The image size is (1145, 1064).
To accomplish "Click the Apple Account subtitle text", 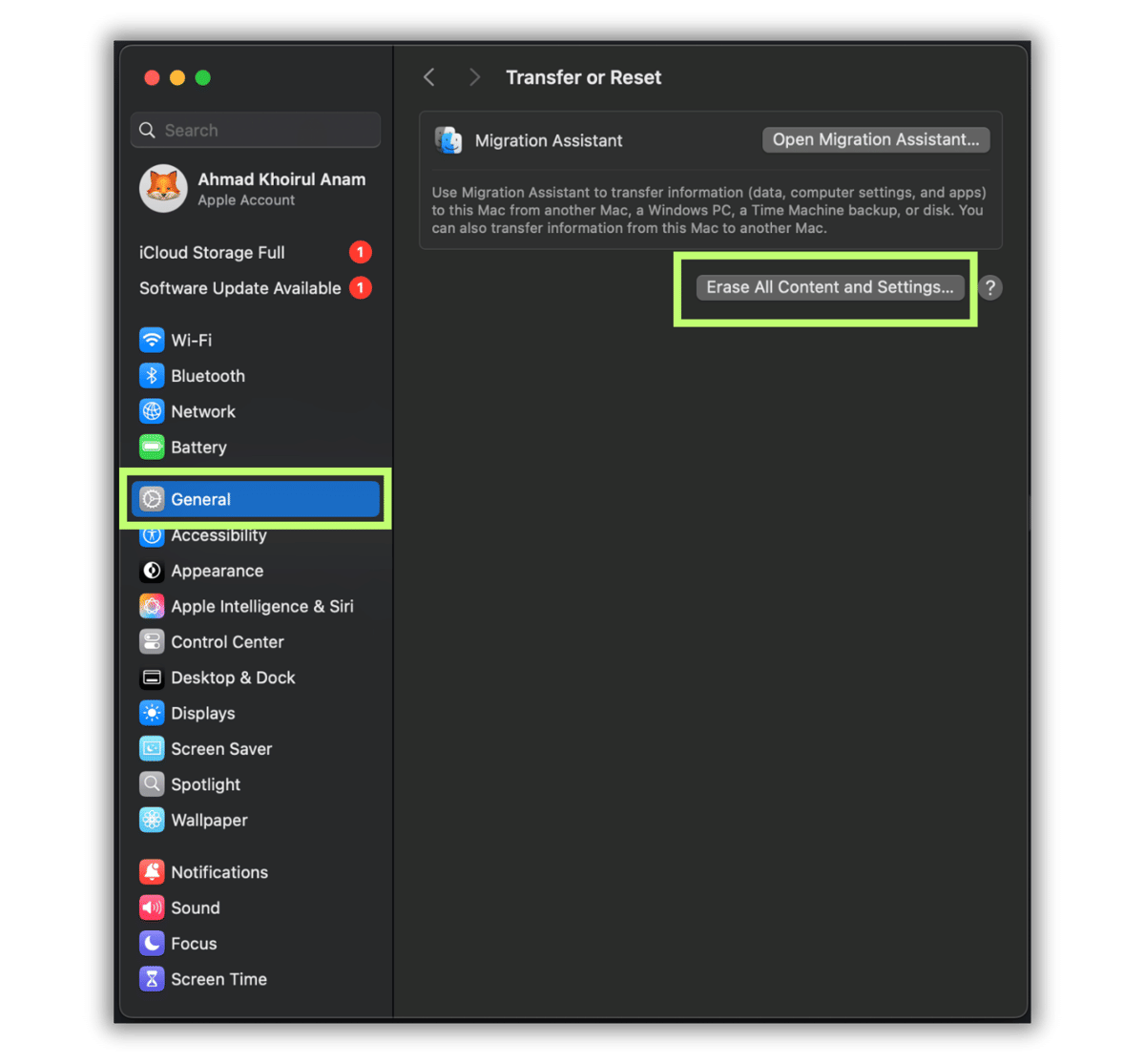I will [x=246, y=200].
